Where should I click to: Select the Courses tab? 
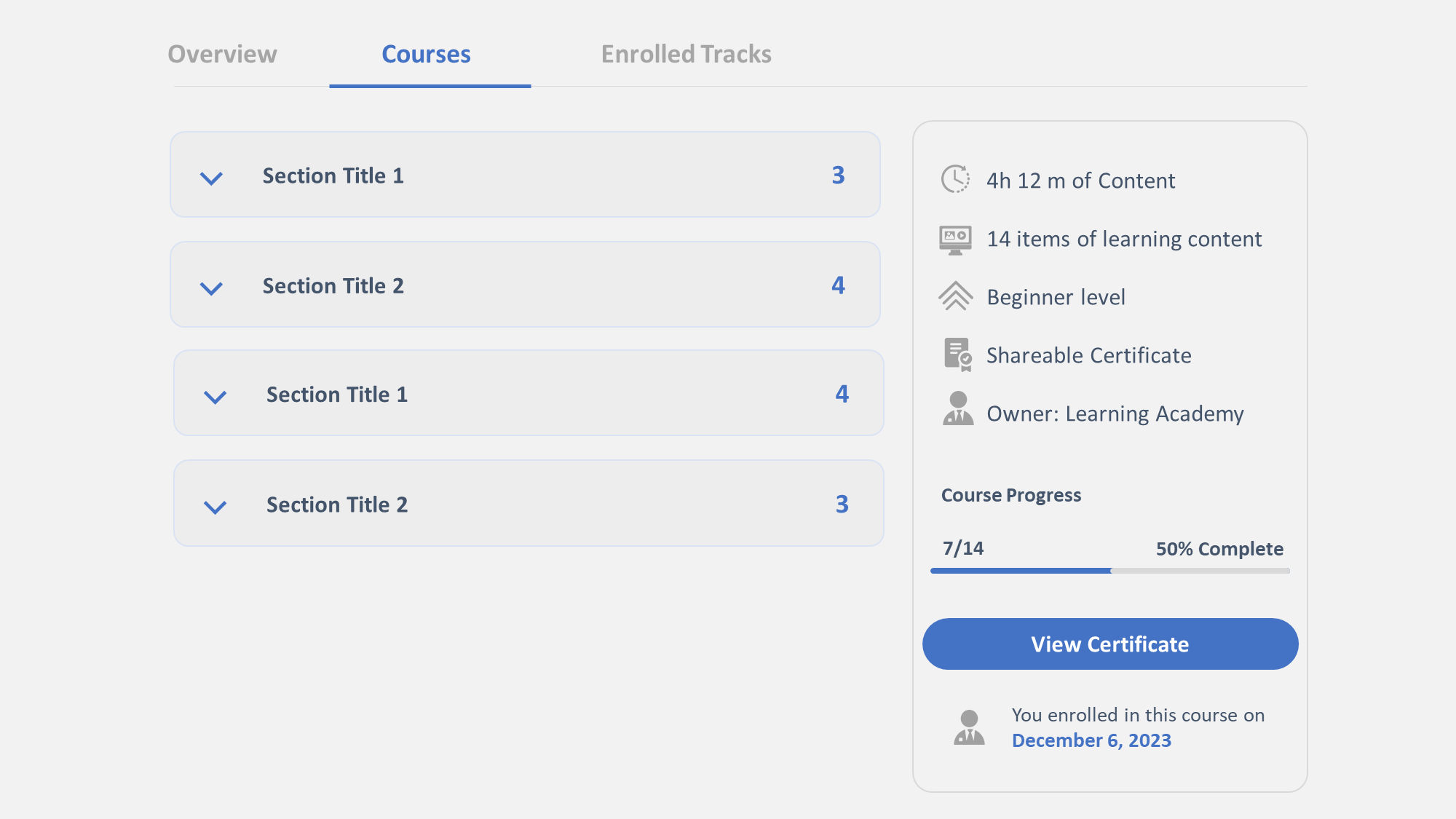pos(427,54)
